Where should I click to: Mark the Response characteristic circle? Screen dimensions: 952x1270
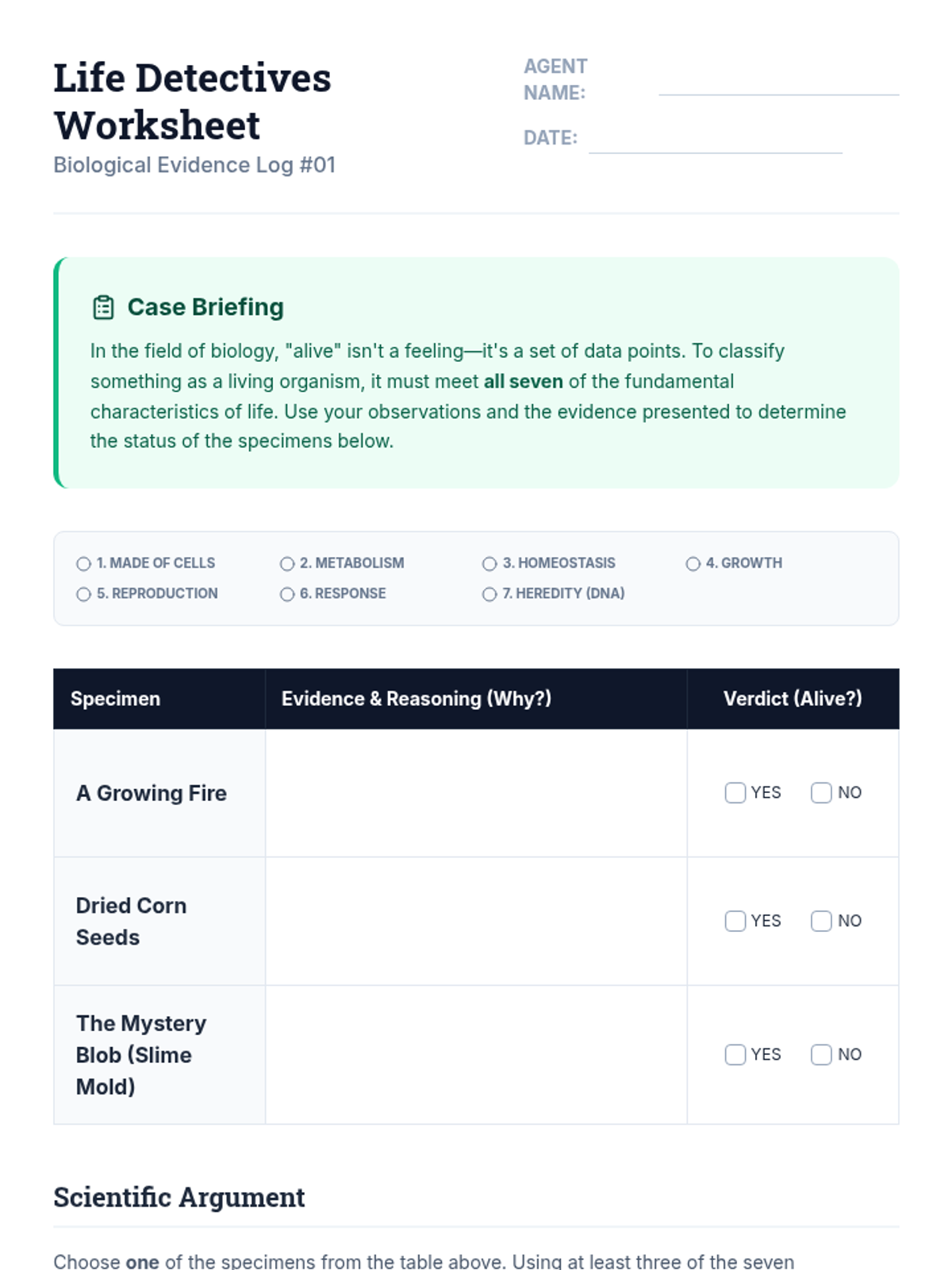287,594
